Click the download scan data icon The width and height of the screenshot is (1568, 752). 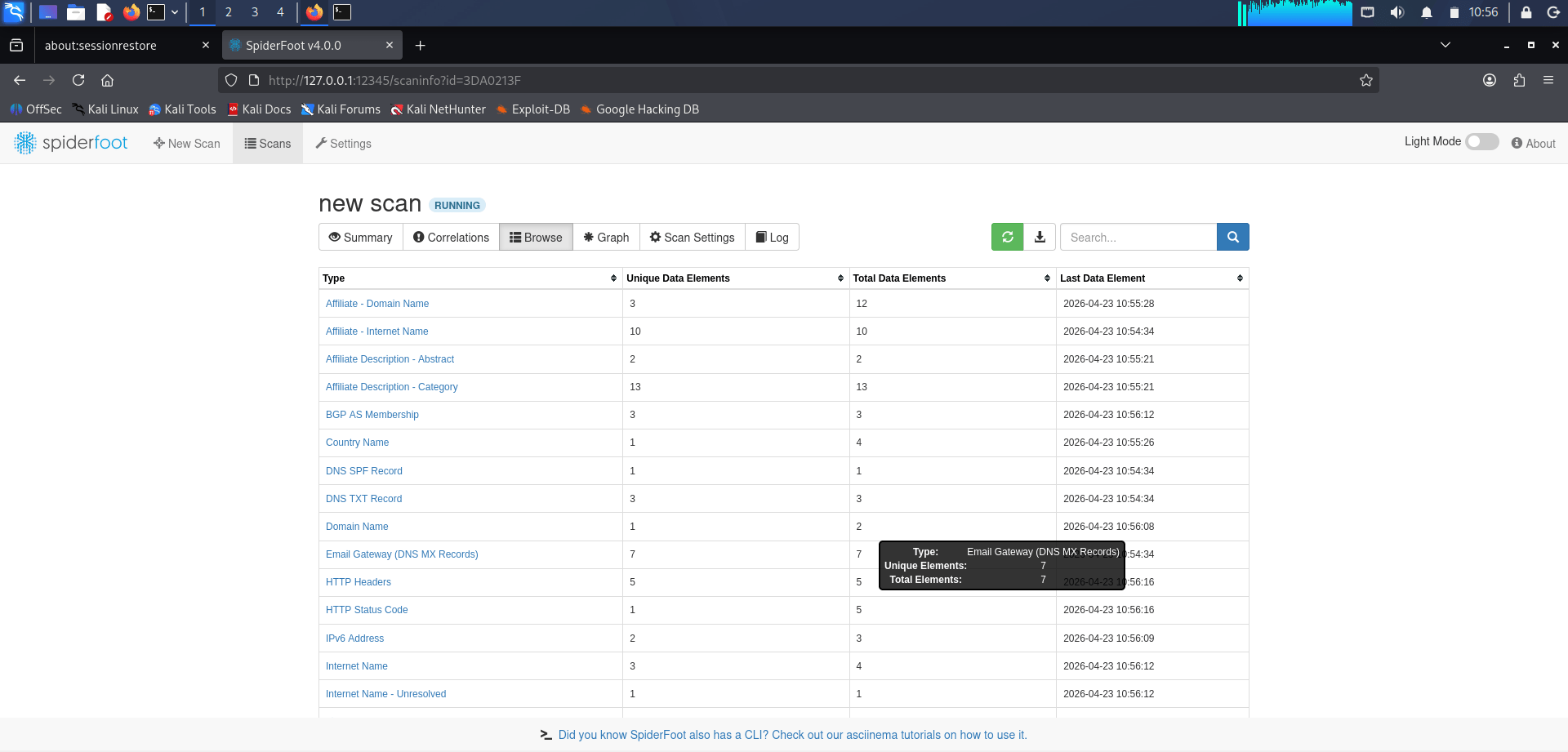coord(1040,237)
